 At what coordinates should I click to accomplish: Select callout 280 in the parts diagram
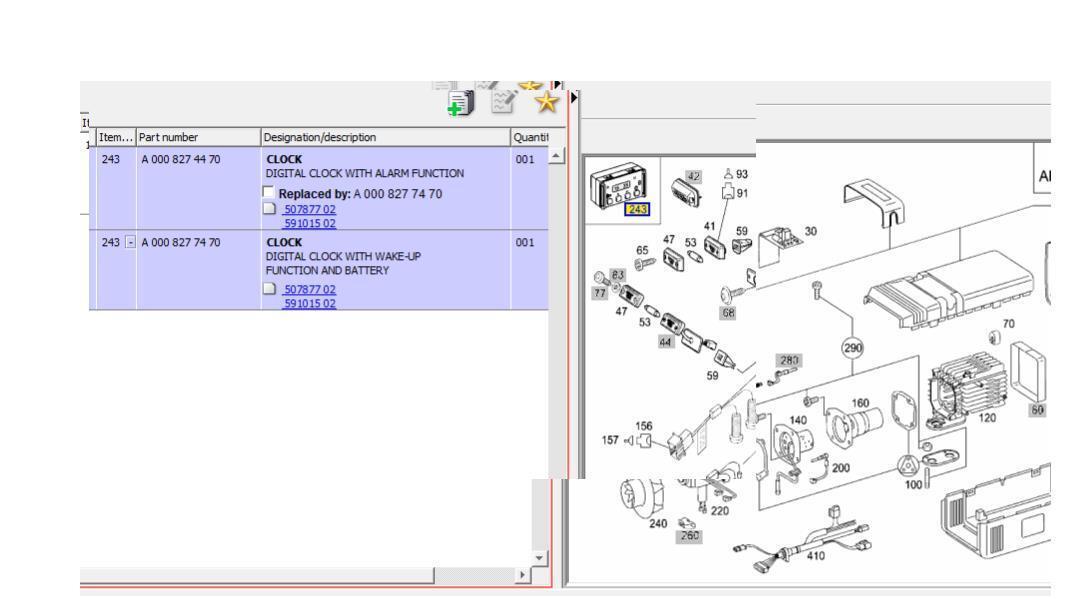(x=790, y=360)
